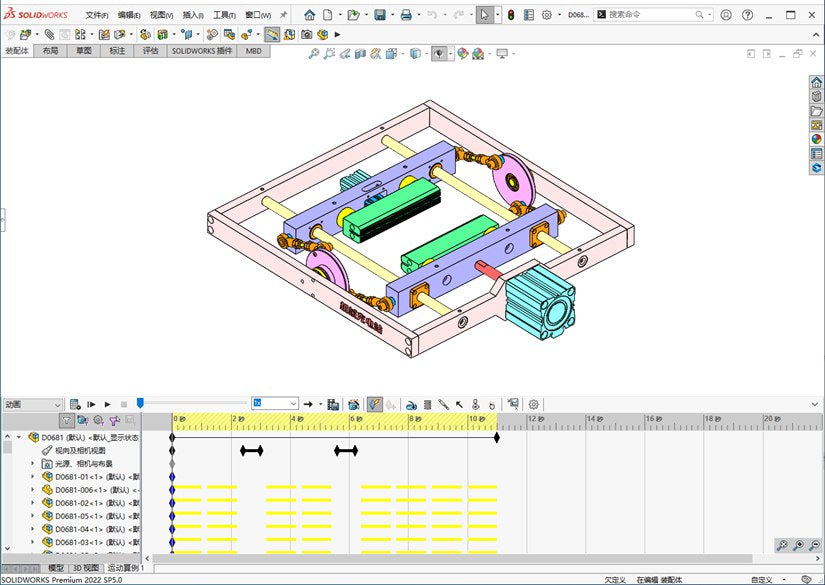Toggle the Autokey button in motion toolbar

[x=375, y=404]
